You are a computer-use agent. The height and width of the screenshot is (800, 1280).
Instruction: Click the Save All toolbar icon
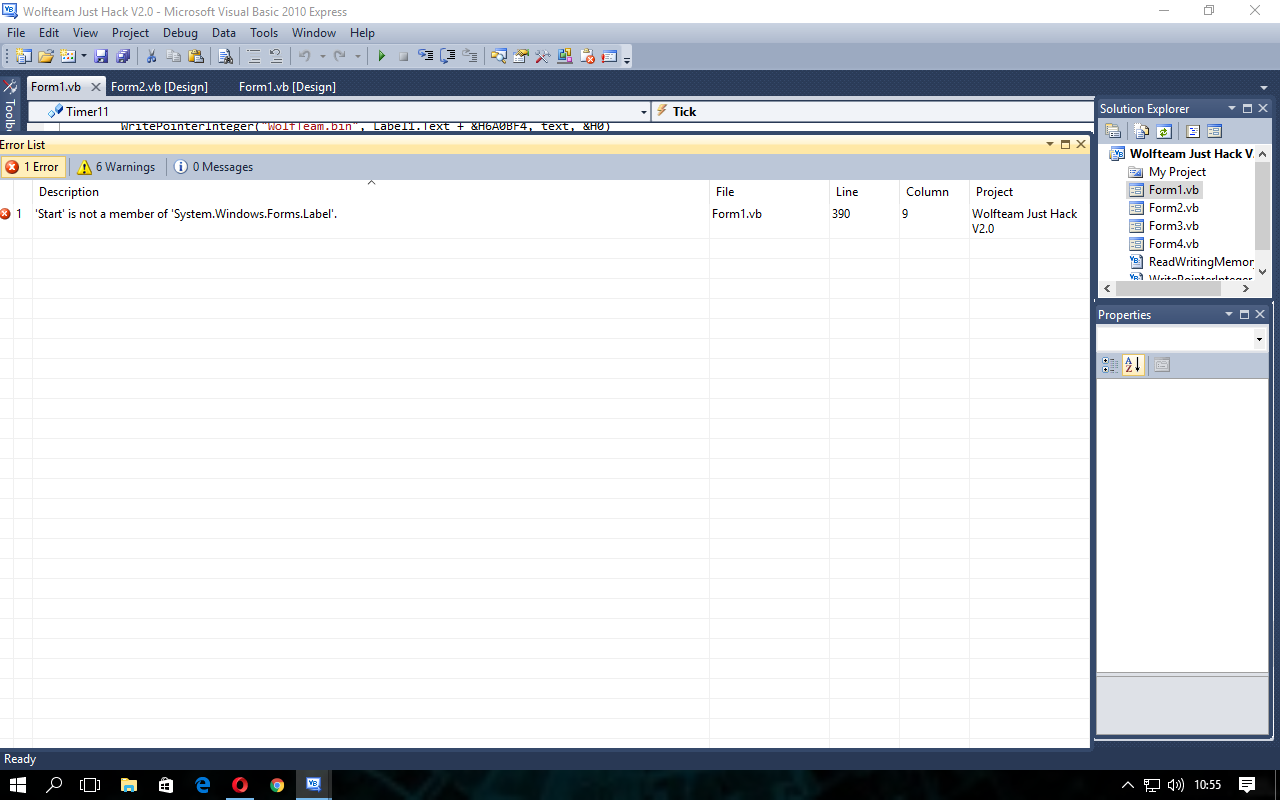coord(123,56)
